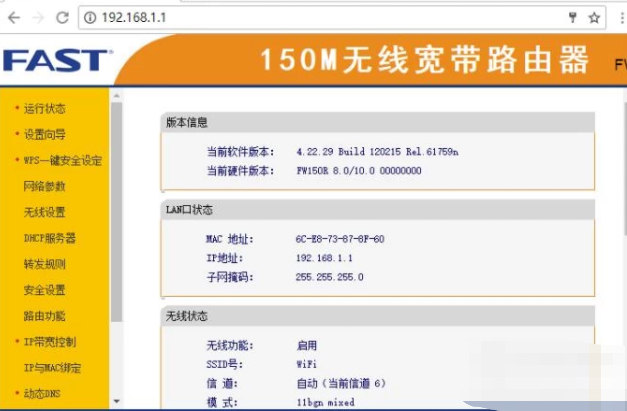Screen dimensions: 627x411
Task: Click the browser forward arrow
Action: [x=38, y=18]
